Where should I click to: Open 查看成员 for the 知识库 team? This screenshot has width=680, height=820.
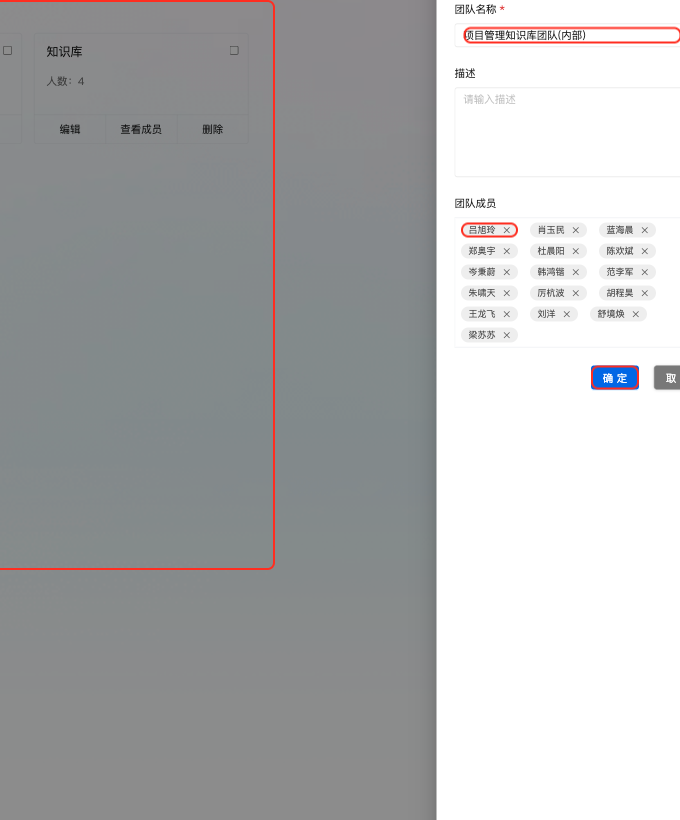(x=141, y=129)
